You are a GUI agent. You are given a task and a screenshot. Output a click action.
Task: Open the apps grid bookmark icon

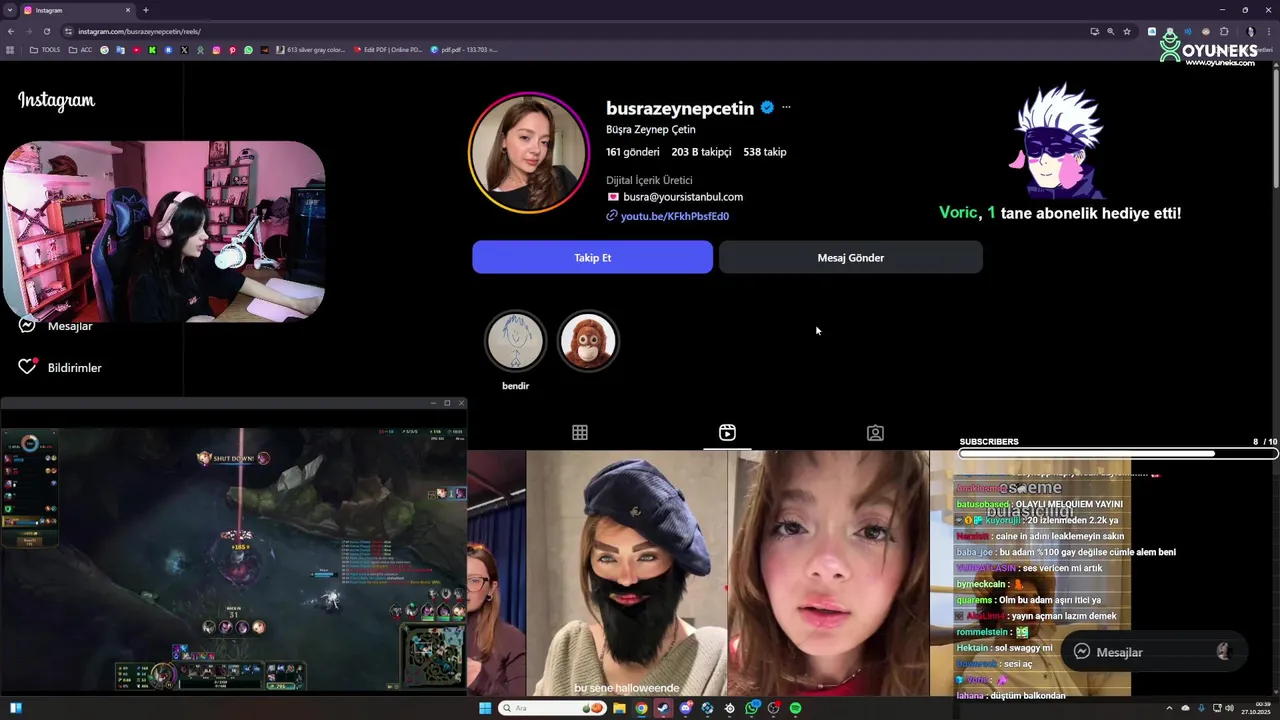pyautogui.click(x=10, y=49)
